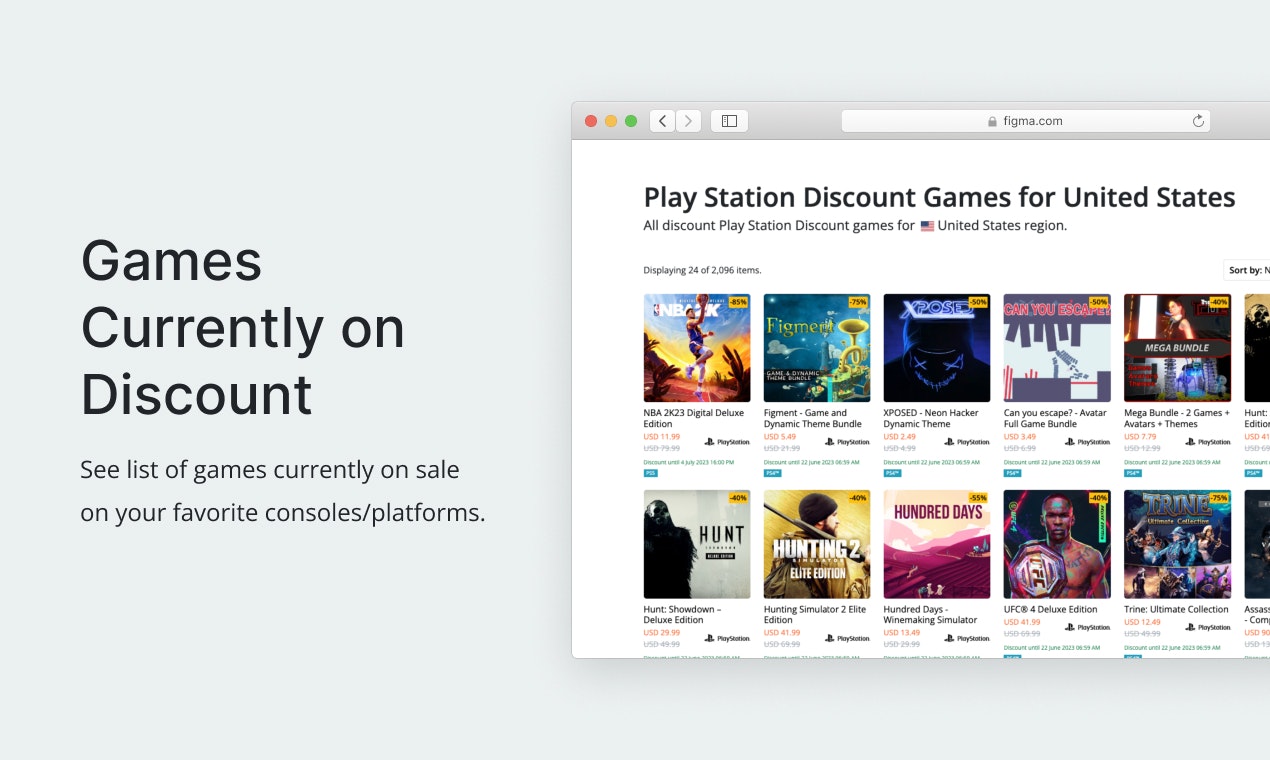
Task: Open the UFC 4 cover thumbnail
Action: (x=1057, y=544)
